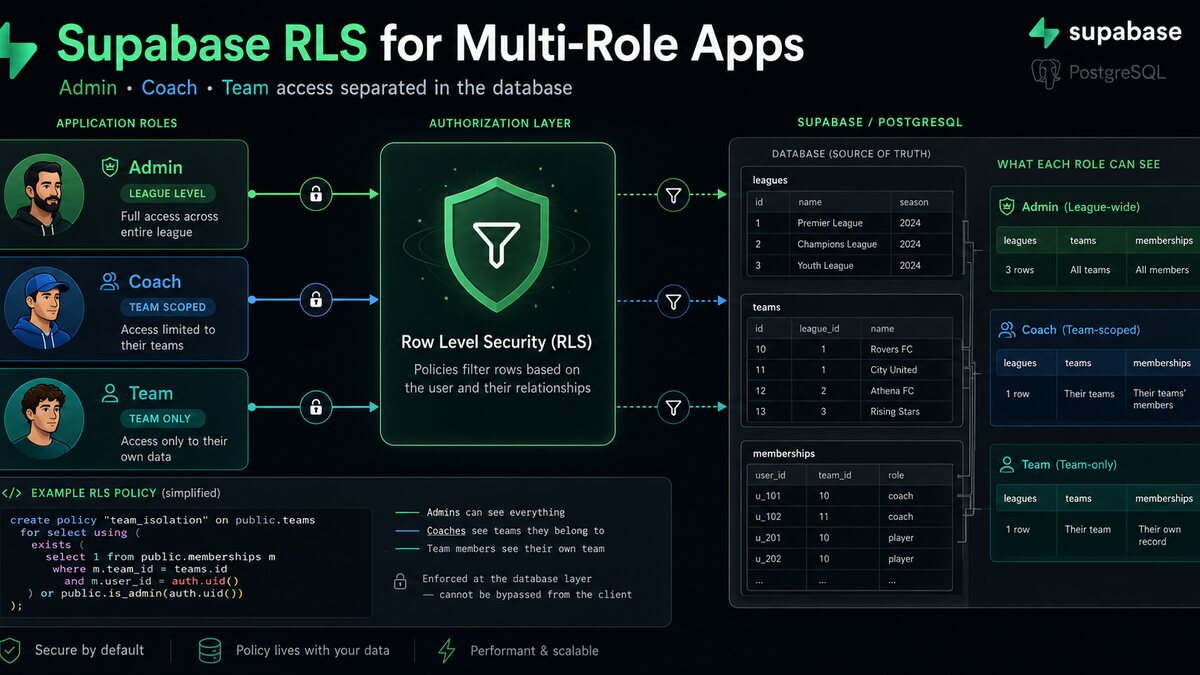Click the green filter icon toward leagues table
The width and height of the screenshot is (1200, 675).
[x=674, y=194]
